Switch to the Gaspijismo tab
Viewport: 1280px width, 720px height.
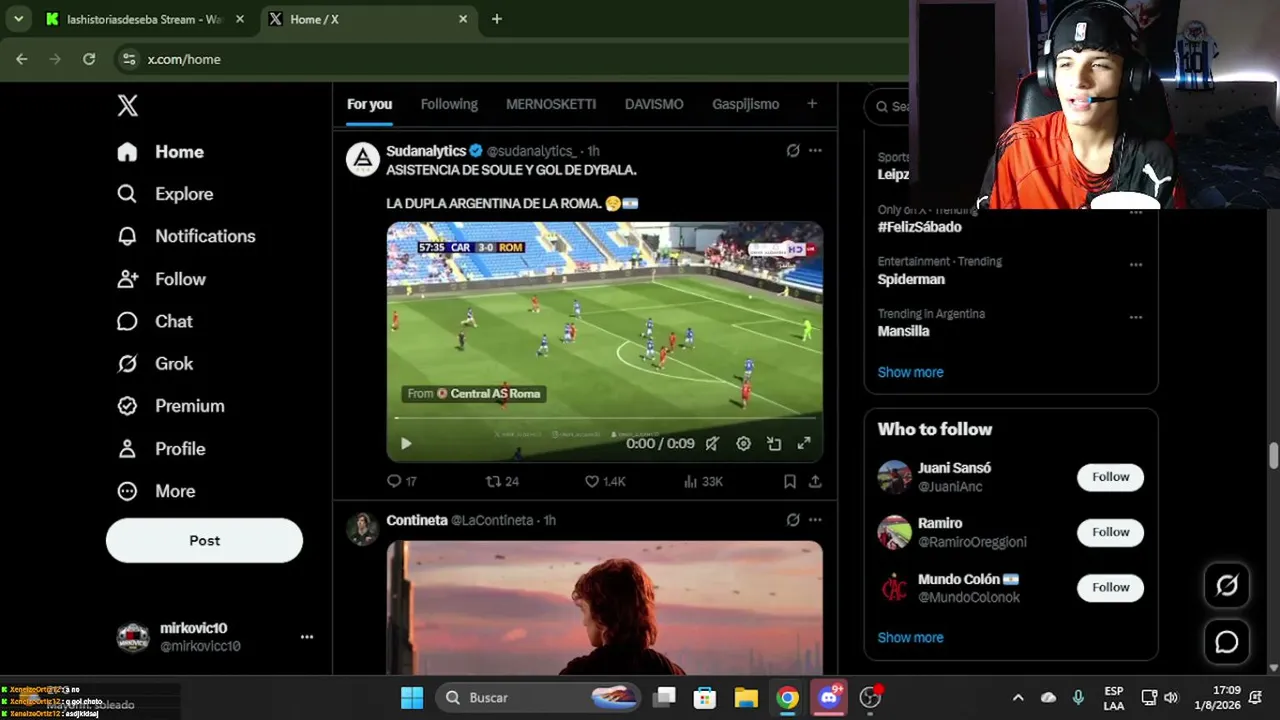pyautogui.click(x=745, y=104)
